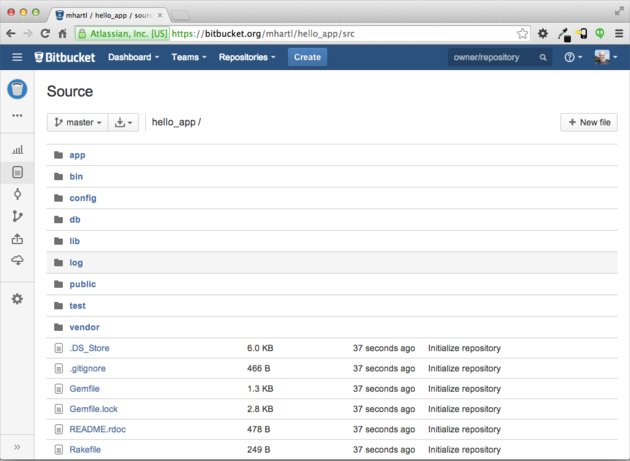
Task: Reload the page with browser refresh icon
Action: coord(45,34)
